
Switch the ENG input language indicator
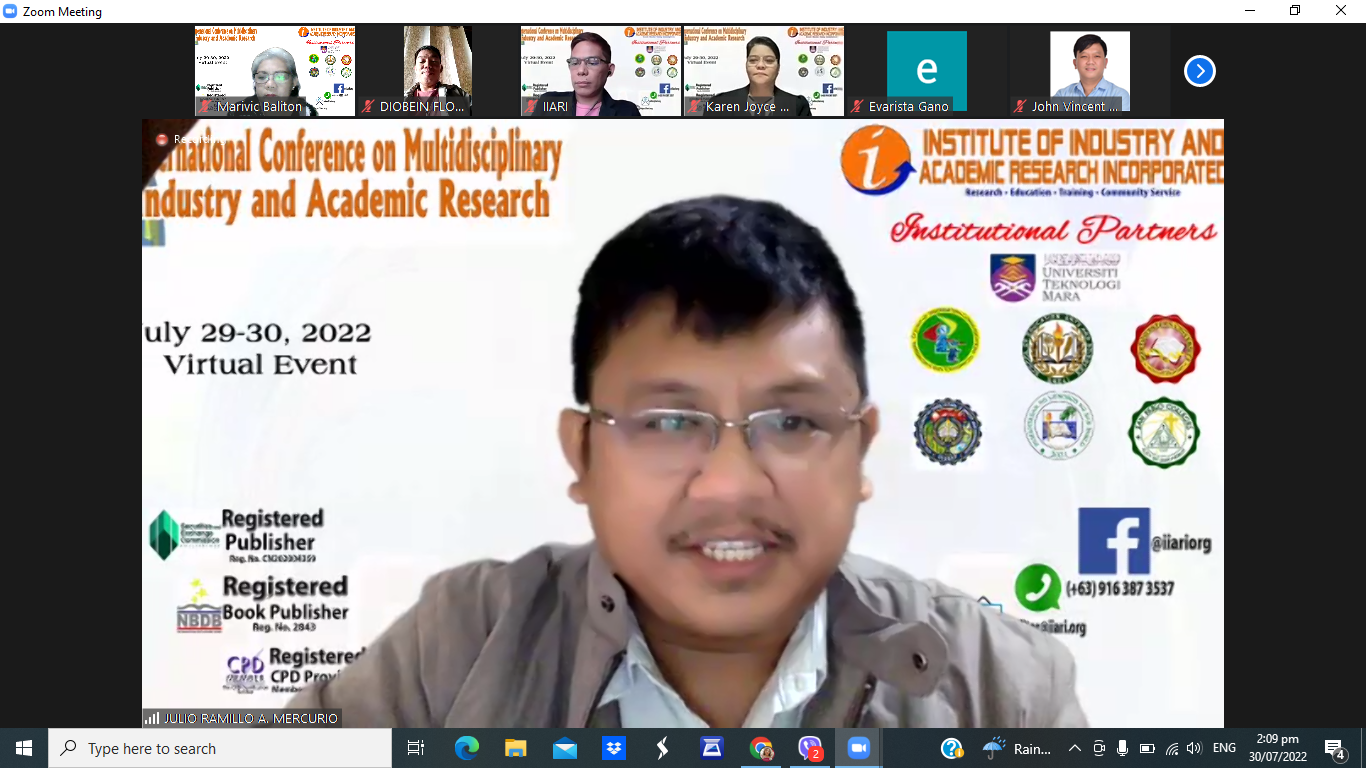click(x=1224, y=748)
